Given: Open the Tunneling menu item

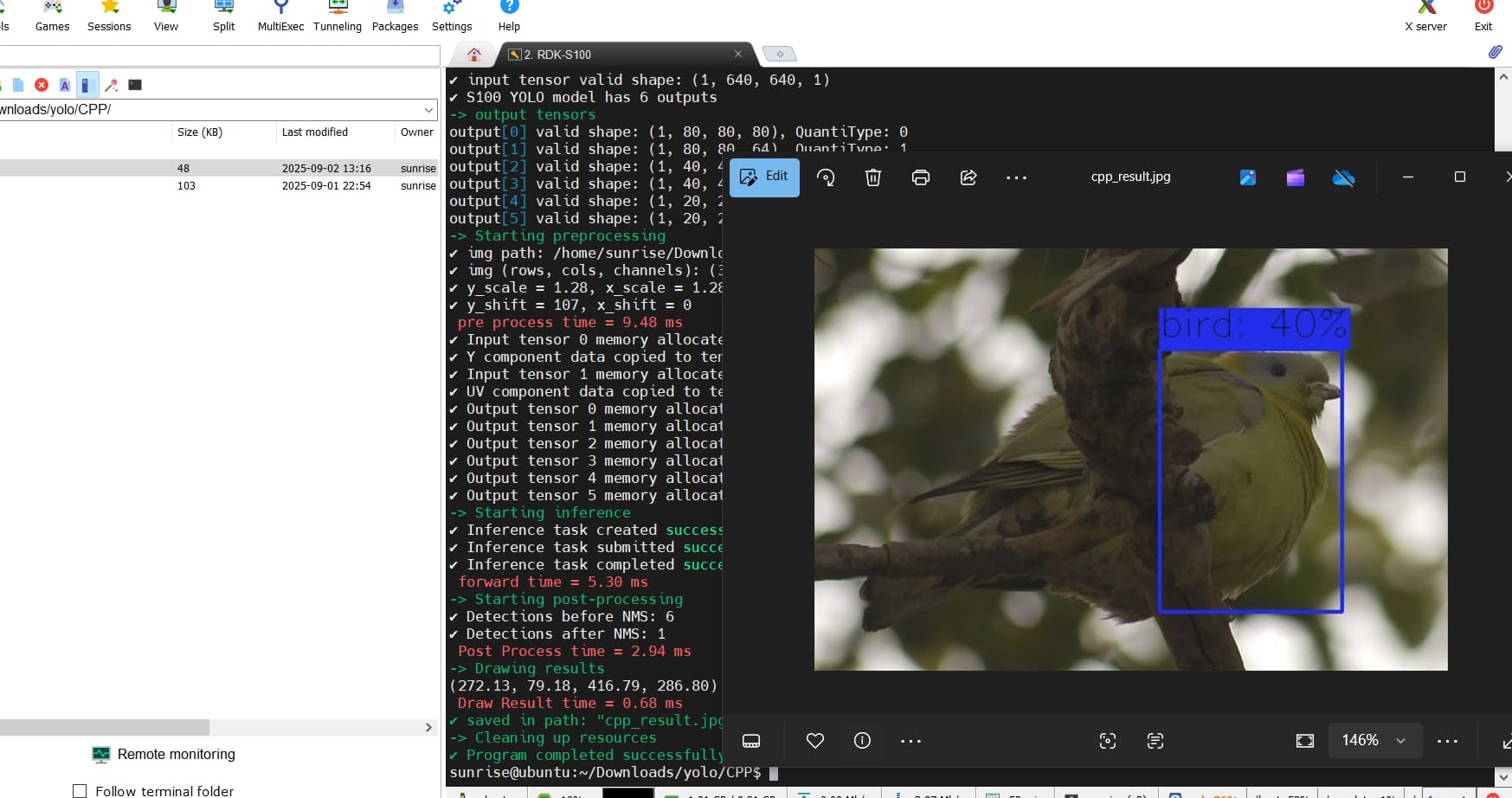Looking at the screenshot, I should [x=338, y=17].
